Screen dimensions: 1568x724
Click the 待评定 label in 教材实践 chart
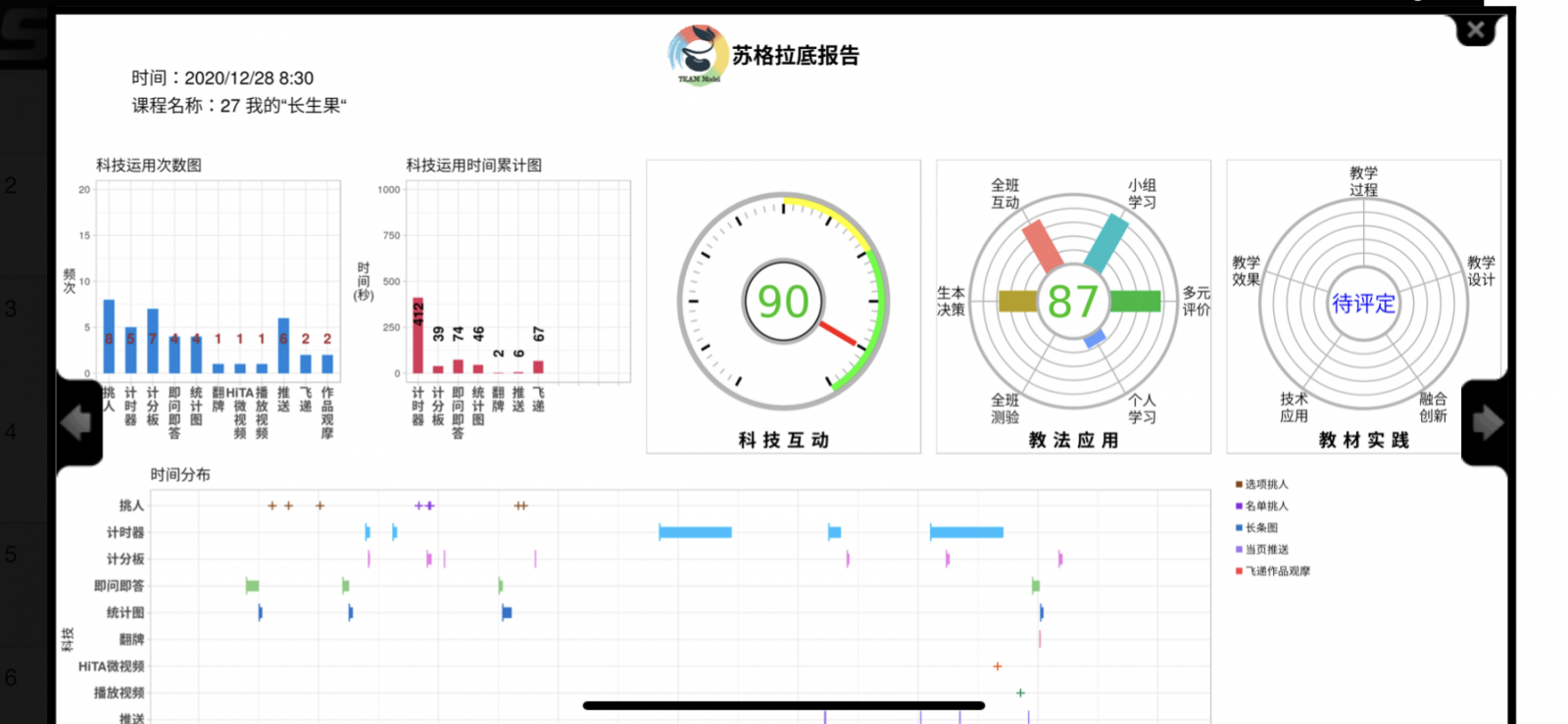click(x=1362, y=304)
